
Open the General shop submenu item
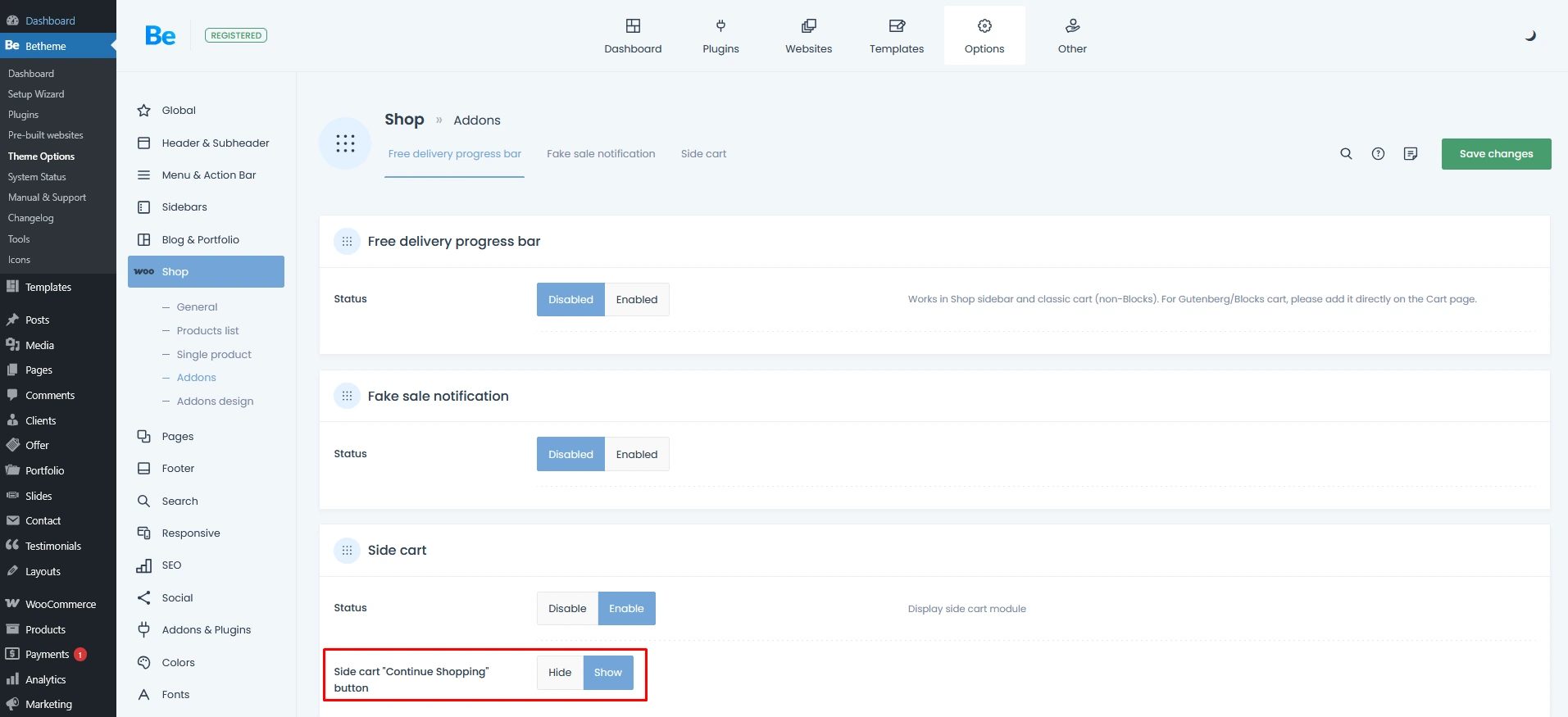(197, 307)
